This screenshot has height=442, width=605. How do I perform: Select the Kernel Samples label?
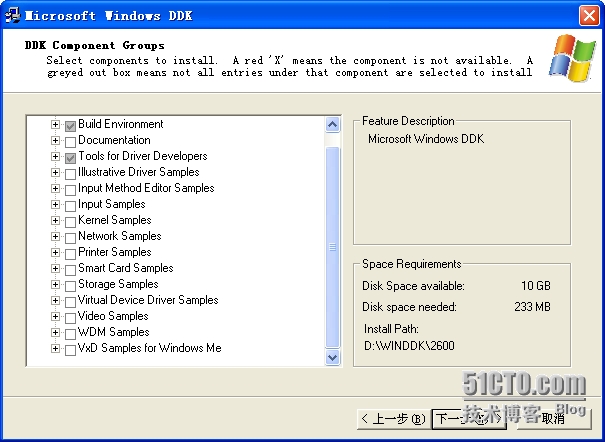[x=115, y=220]
